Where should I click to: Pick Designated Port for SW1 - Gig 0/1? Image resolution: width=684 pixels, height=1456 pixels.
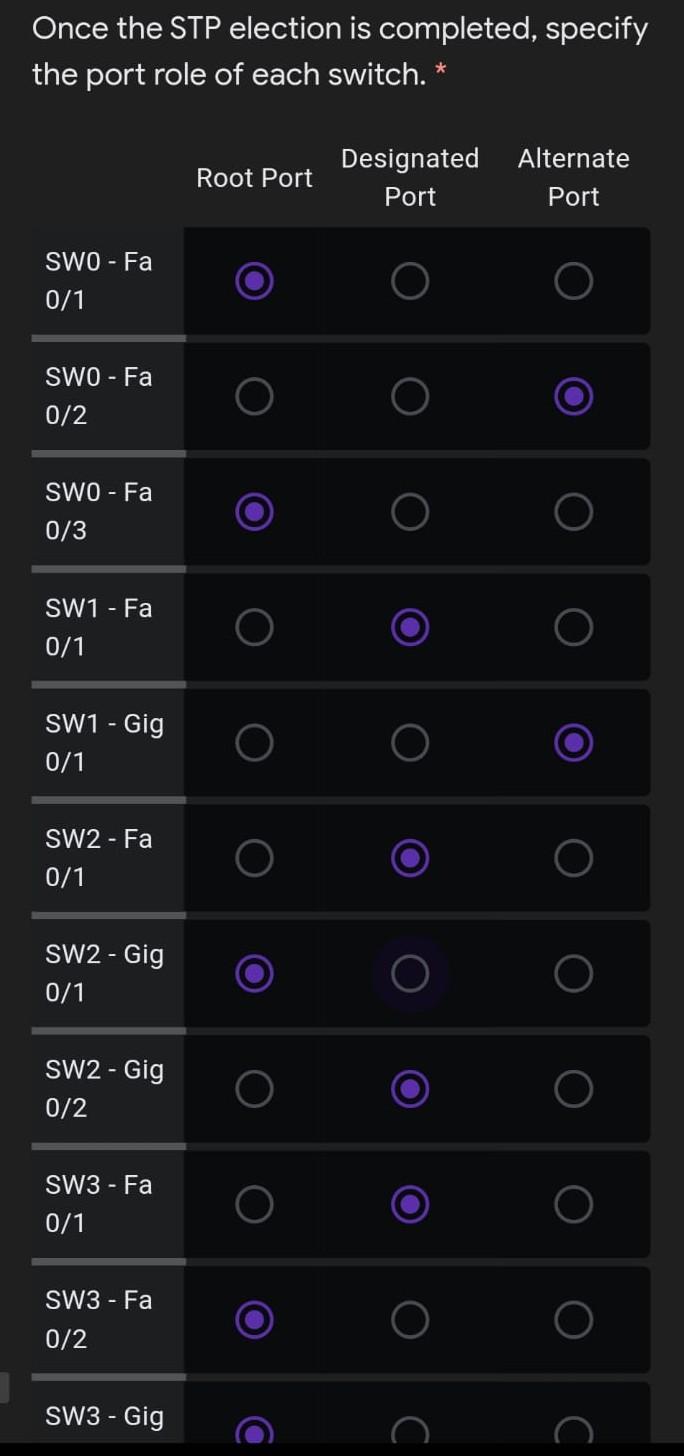pos(410,743)
